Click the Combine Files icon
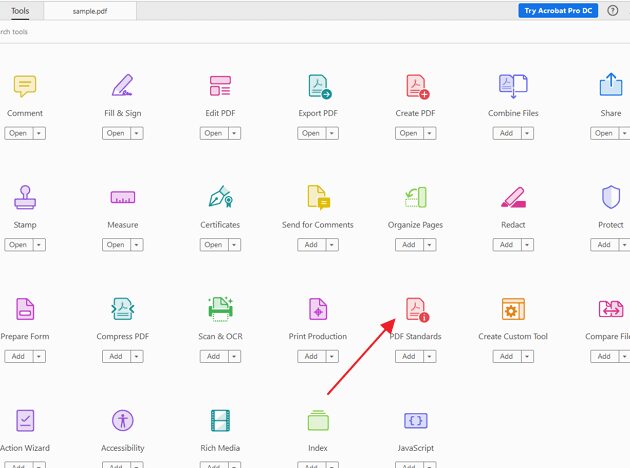Viewport: 630px width, 468px height. pos(513,86)
